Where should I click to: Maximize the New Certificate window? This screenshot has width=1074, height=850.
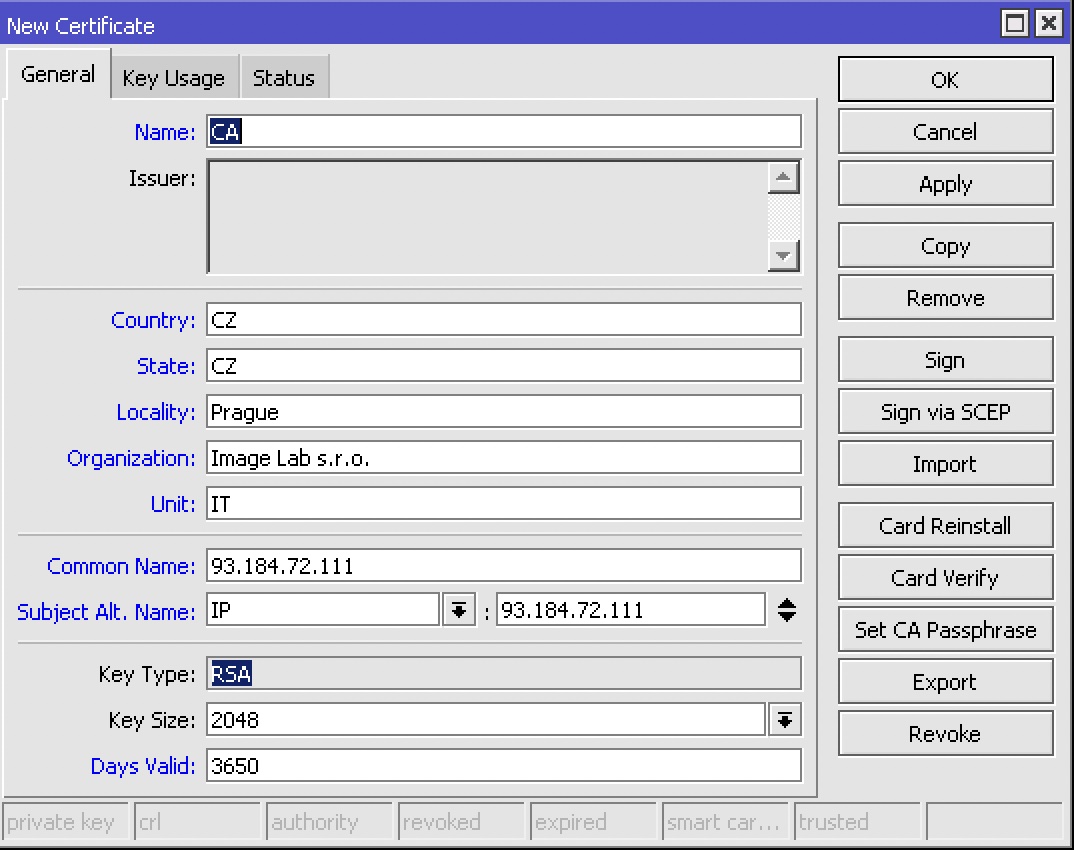[x=1016, y=24]
